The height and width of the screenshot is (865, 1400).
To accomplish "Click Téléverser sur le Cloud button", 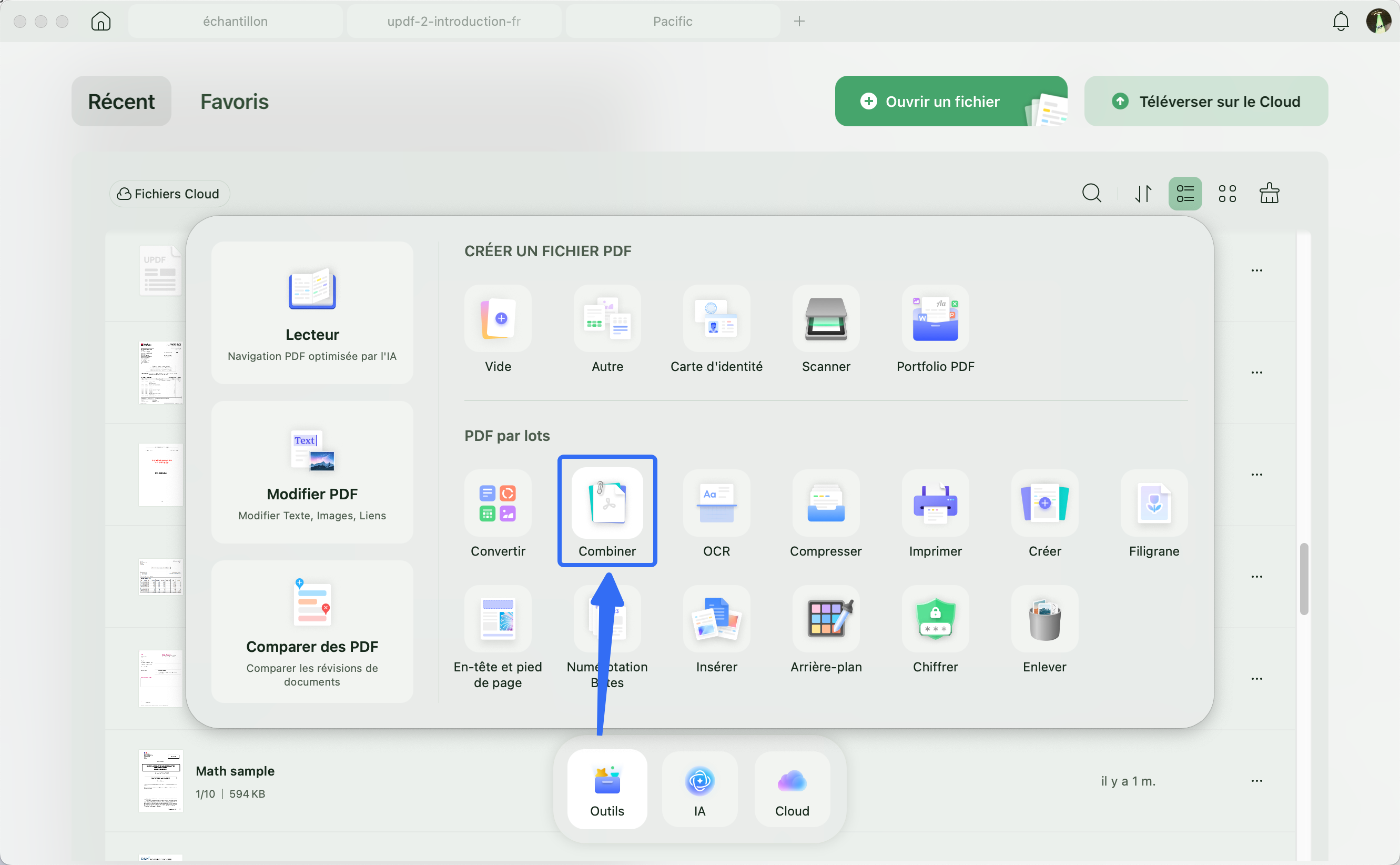I will click(x=1206, y=101).
